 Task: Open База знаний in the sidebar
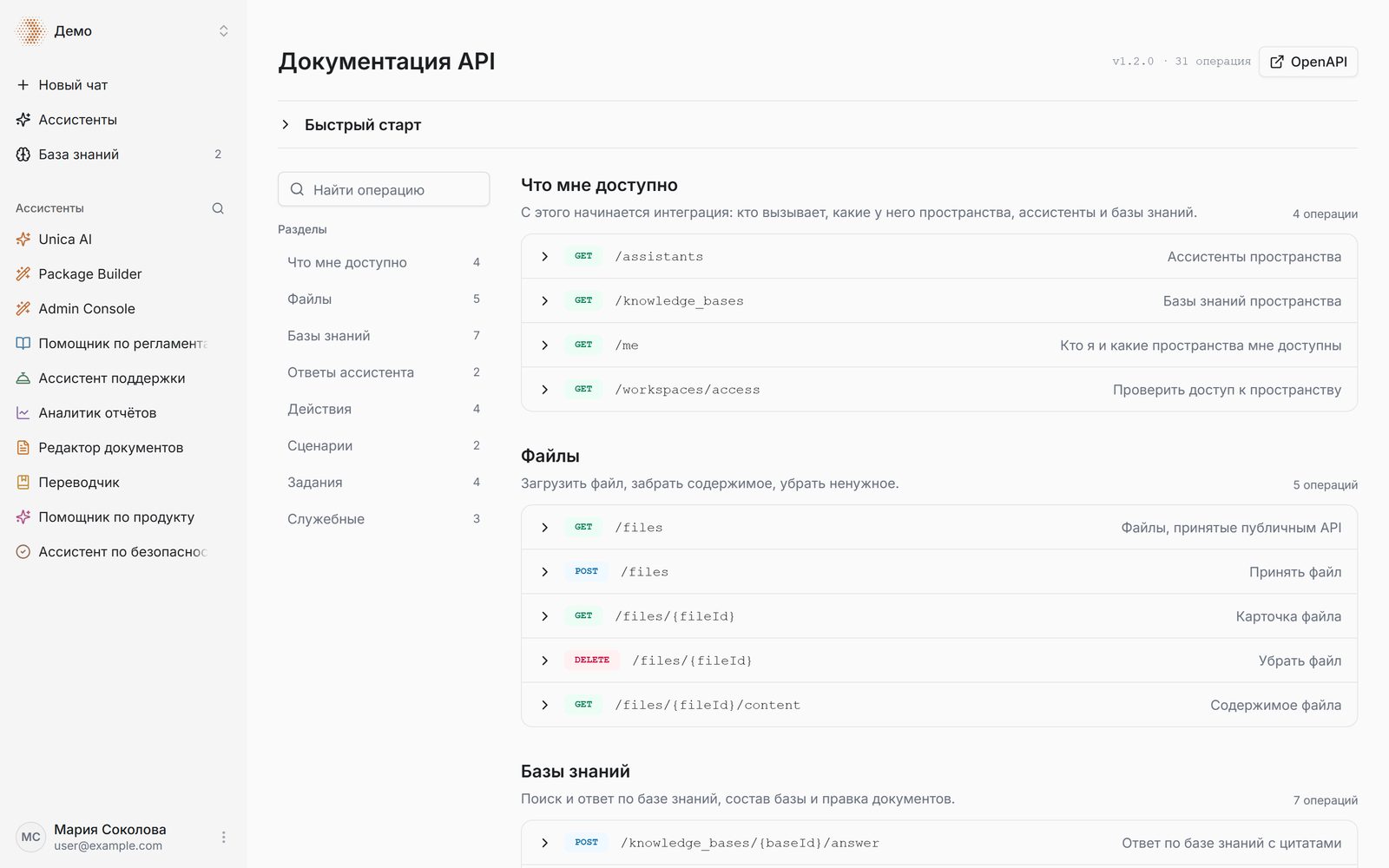(123, 155)
